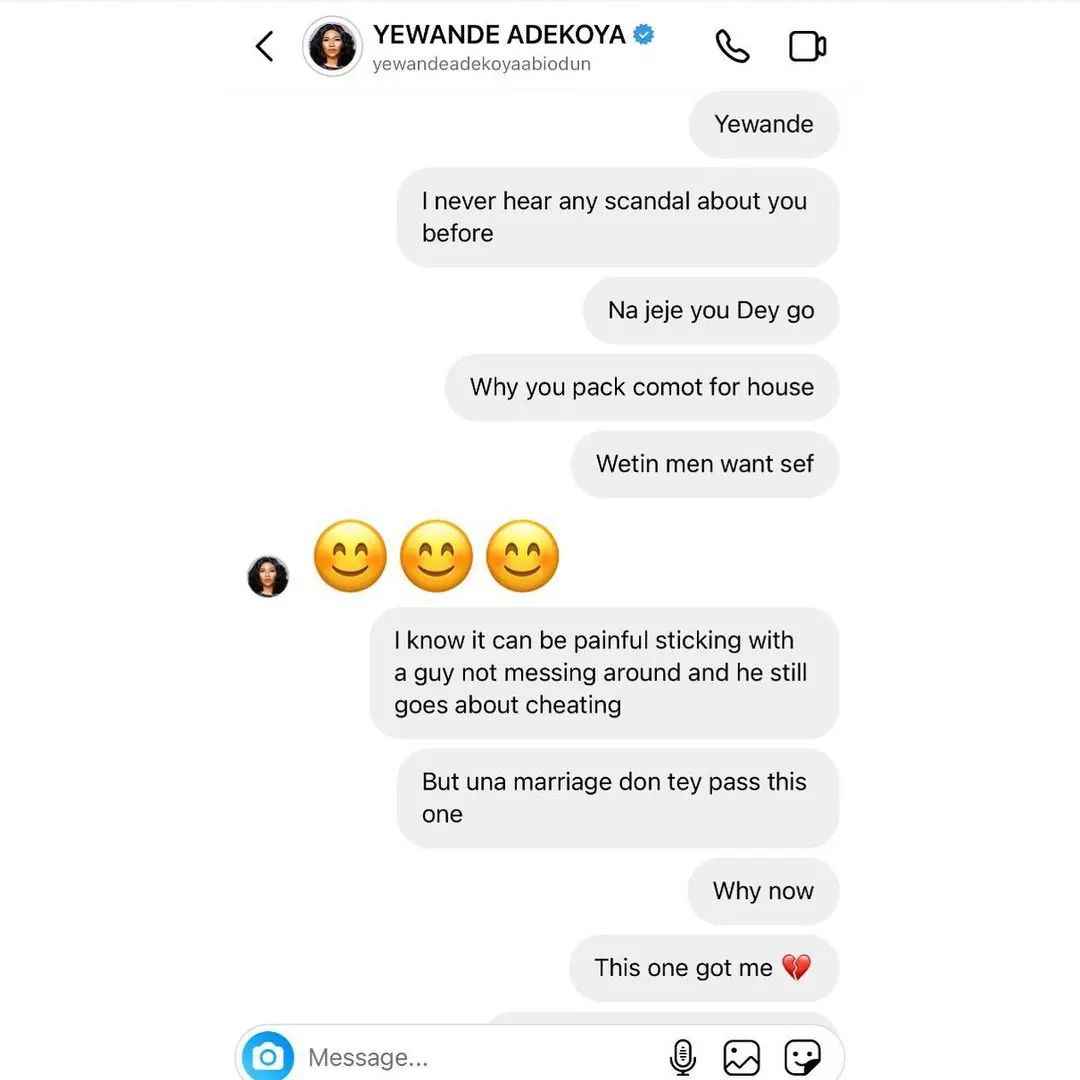This screenshot has width=1080, height=1080.
Task: Open the blue camera button
Action: click(x=268, y=1056)
